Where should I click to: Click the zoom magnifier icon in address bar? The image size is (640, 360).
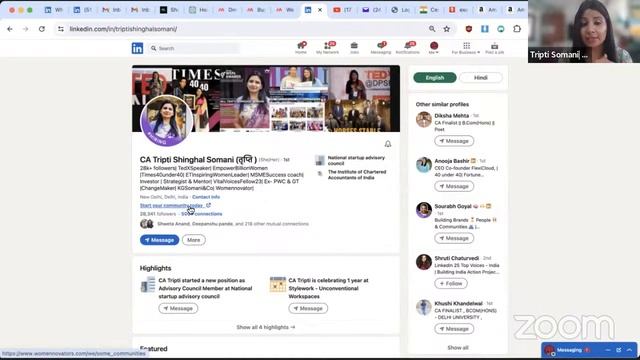coord(432,29)
